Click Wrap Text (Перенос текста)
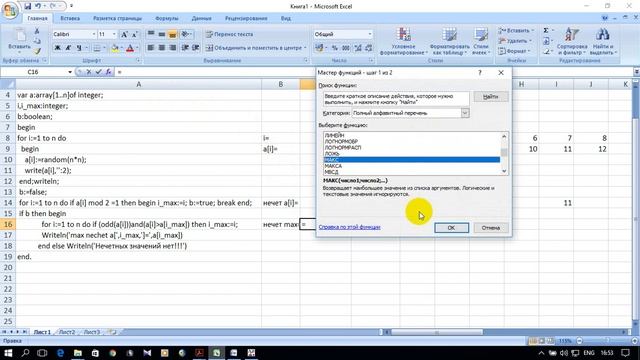Image resolution: width=640 pixels, height=360 pixels. (229, 34)
